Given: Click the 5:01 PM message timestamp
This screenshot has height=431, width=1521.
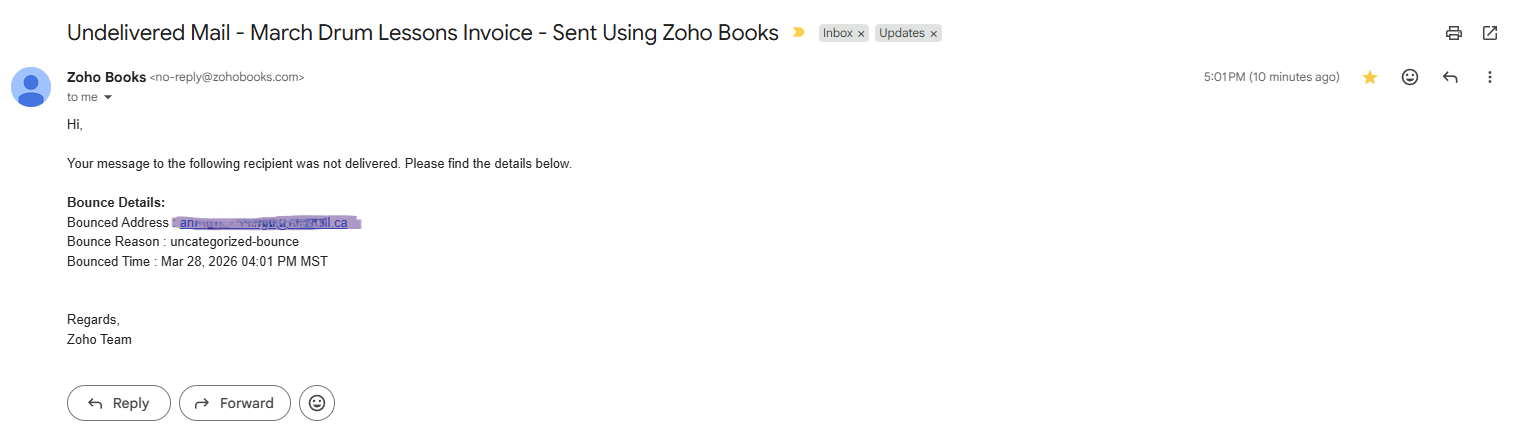Looking at the screenshot, I should pos(1271,77).
